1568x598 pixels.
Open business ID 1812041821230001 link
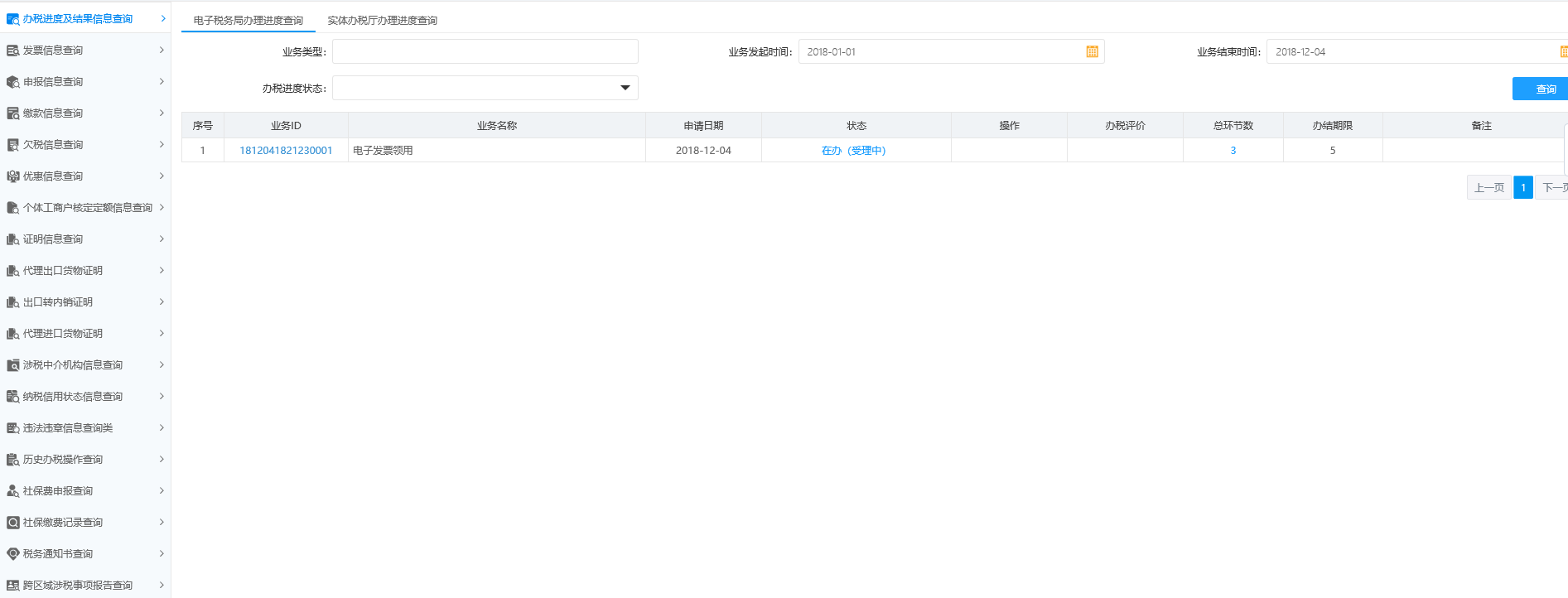pyautogui.click(x=286, y=151)
